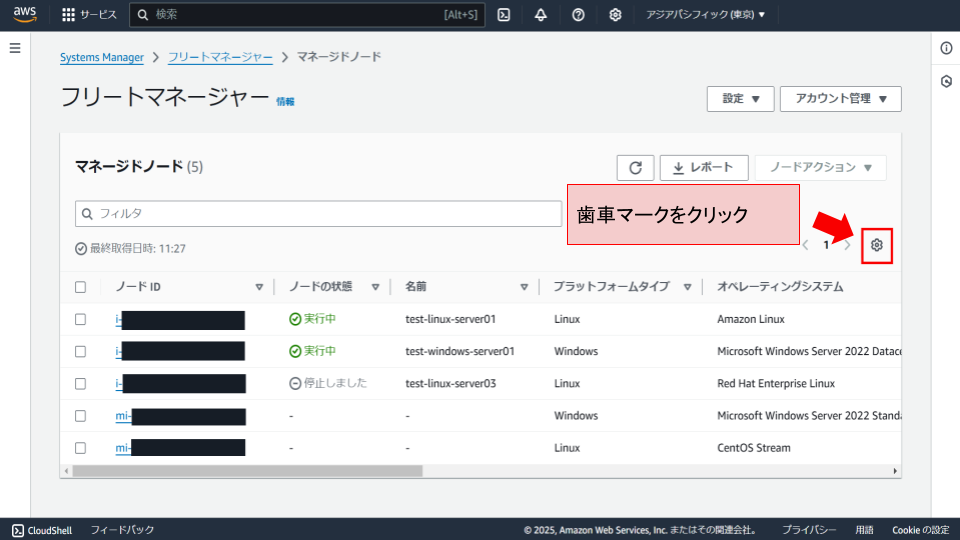The width and height of the screenshot is (960, 540).
Task: Open the アカウント管理 dropdown
Action: (840, 99)
